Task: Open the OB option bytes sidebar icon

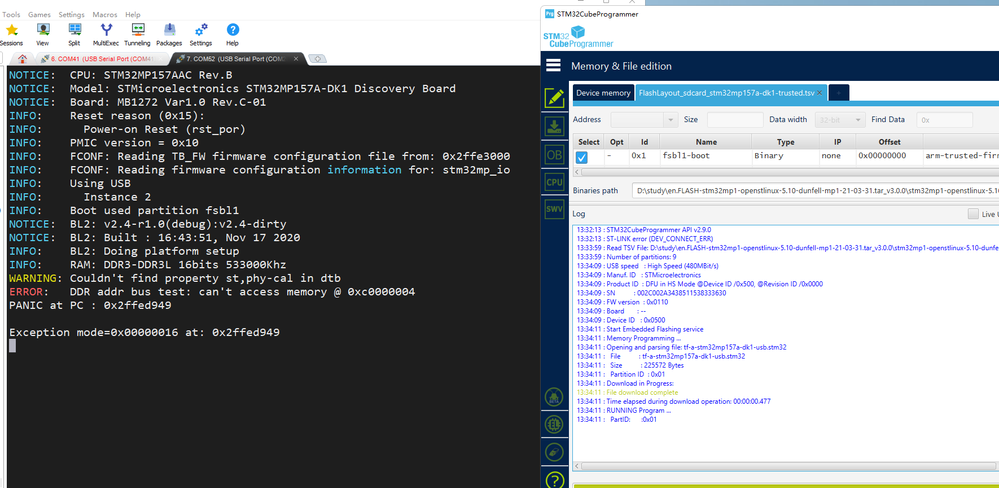Action: 554,154
